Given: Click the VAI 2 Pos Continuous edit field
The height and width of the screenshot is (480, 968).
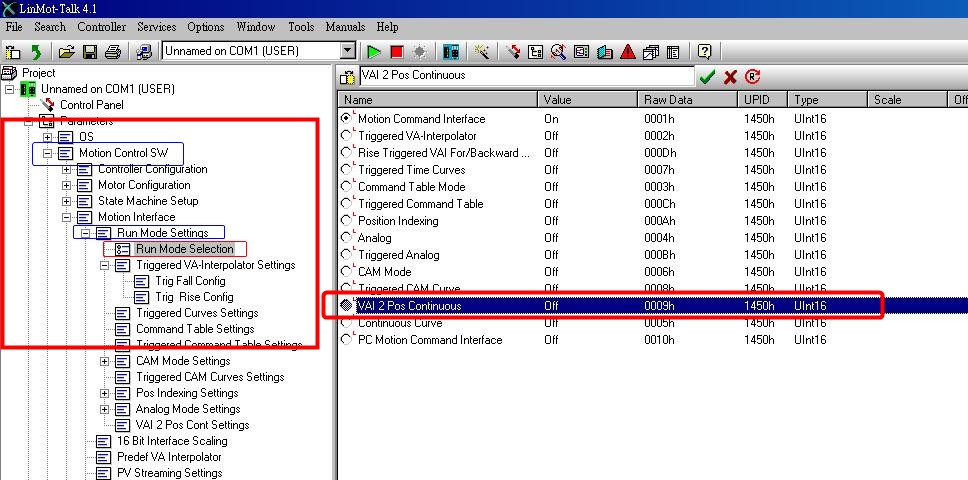Looking at the screenshot, I should pyautogui.click(x=527, y=76).
